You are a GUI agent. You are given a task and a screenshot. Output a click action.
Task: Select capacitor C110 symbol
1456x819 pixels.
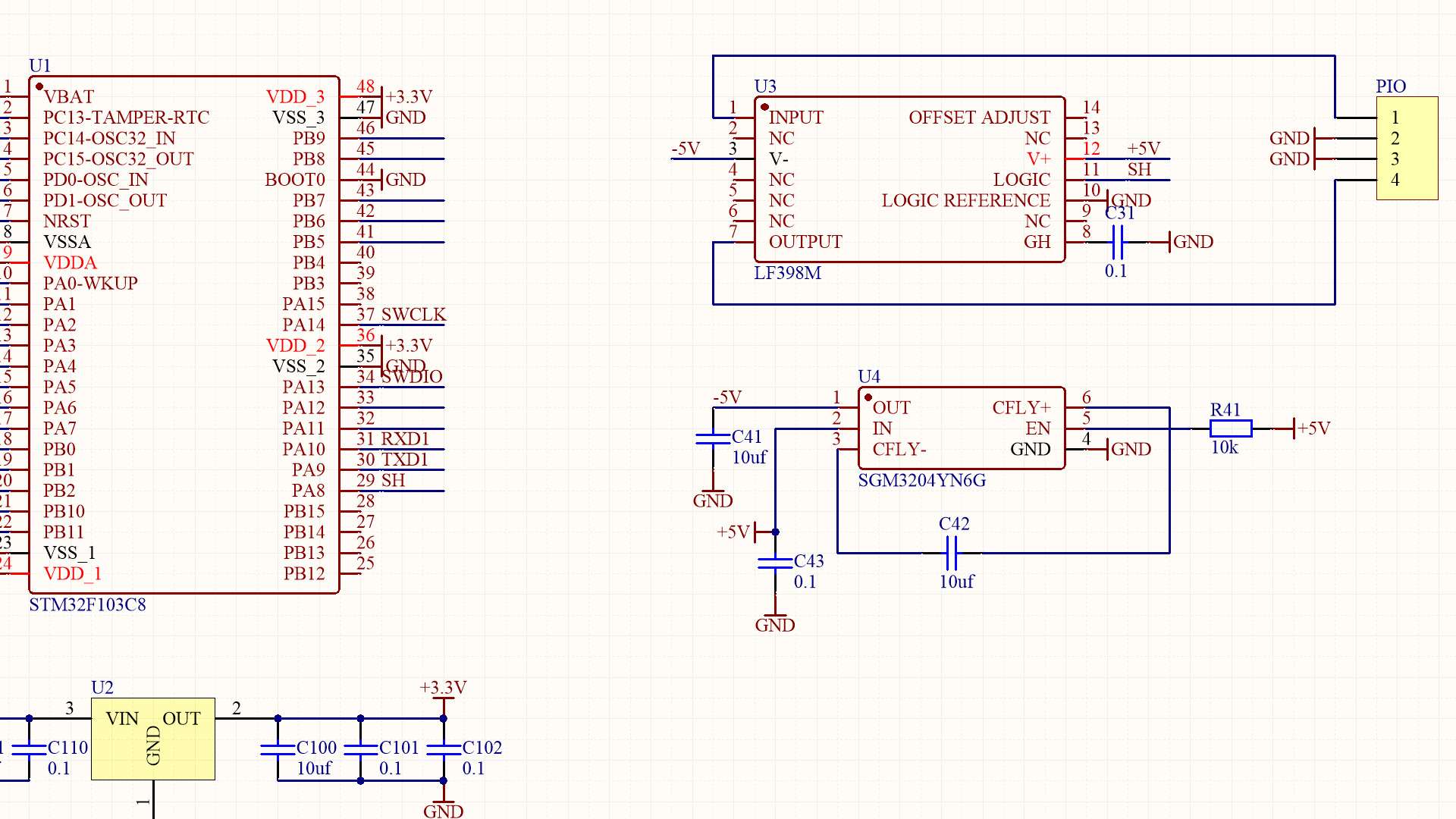coord(29,749)
